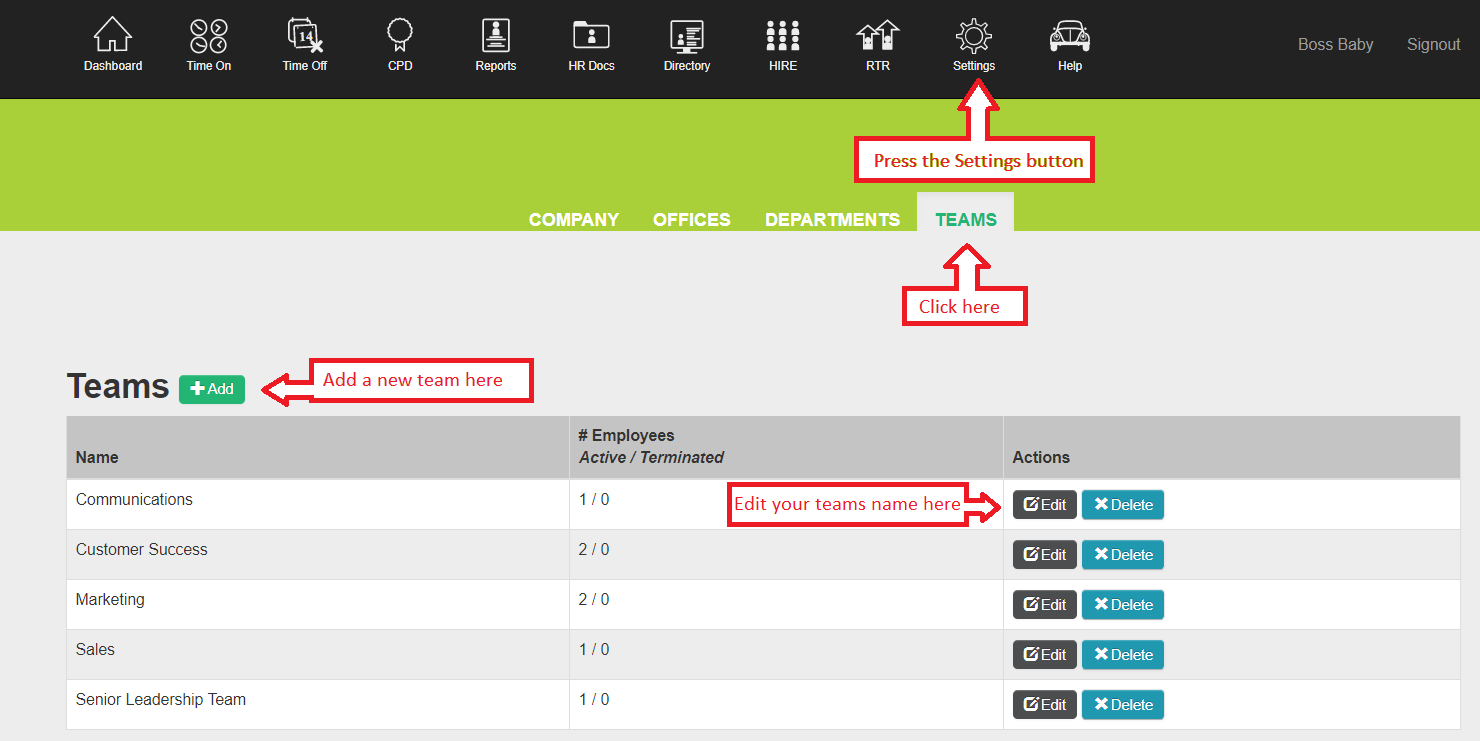Image resolution: width=1480 pixels, height=741 pixels.
Task: Open the Settings gear icon
Action: pos(973,37)
